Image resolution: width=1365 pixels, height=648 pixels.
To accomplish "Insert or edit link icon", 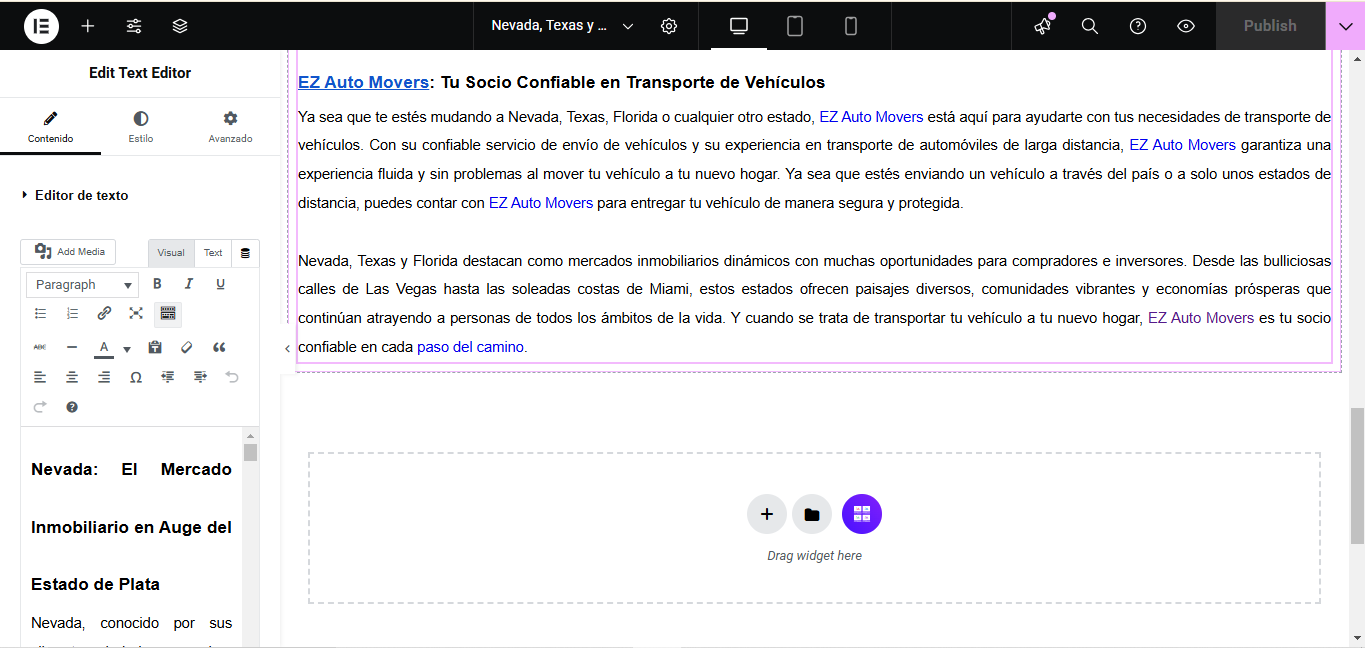I will [x=104, y=313].
